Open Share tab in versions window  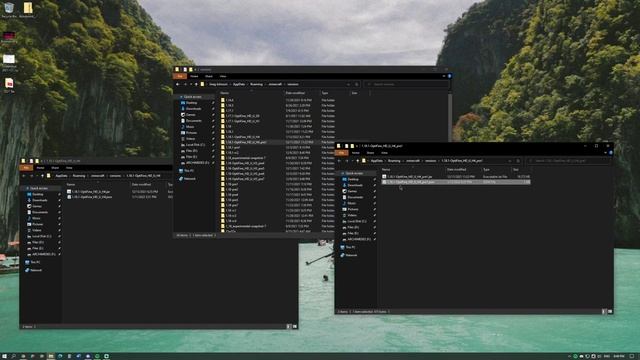pyautogui.click(x=209, y=76)
